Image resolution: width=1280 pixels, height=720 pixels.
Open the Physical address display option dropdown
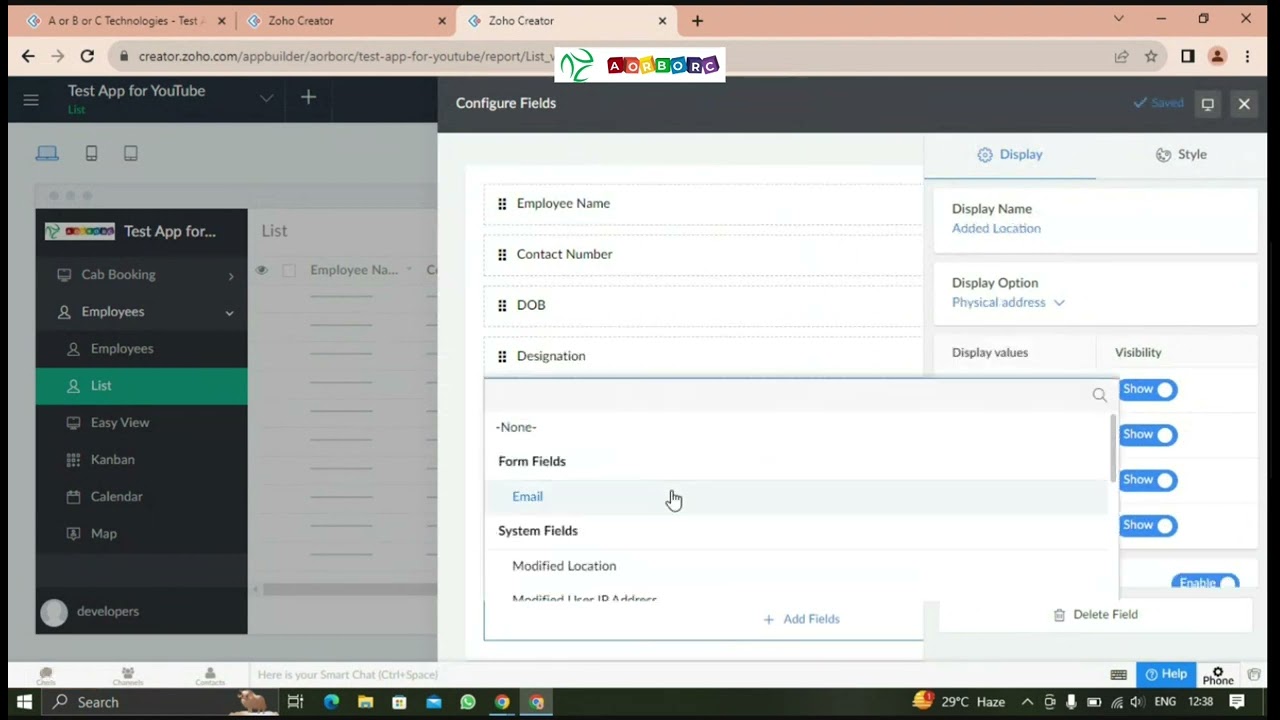click(x=1008, y=302)
